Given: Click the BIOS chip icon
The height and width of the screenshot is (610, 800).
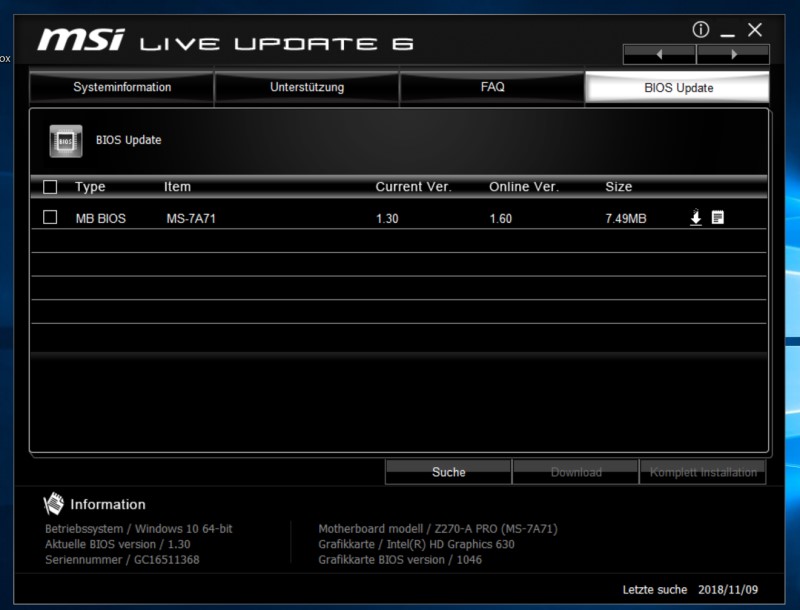Looking at the screenshot, I should 66,141.
